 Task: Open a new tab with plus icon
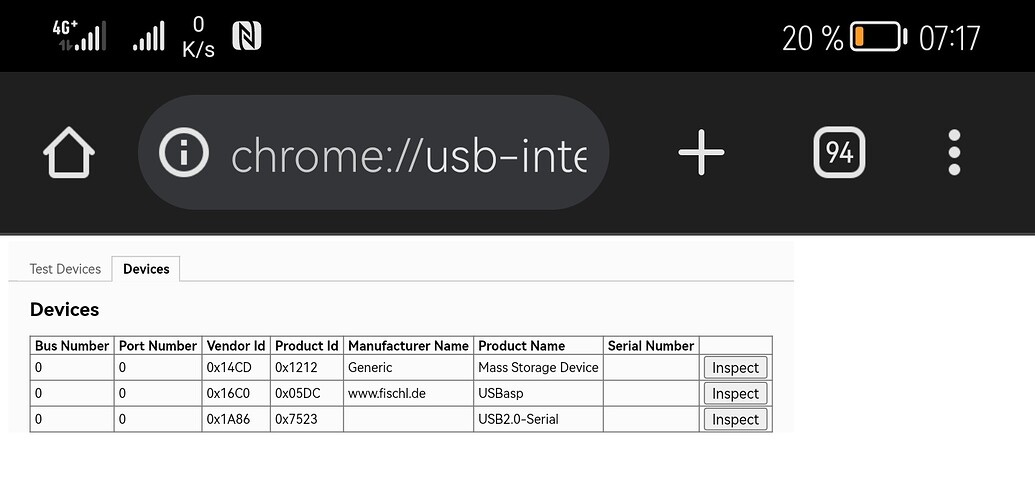pyautogui.click(x=701, y=152)
